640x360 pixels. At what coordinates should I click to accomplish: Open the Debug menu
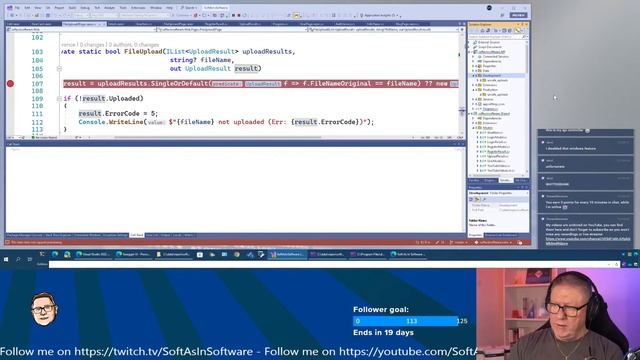point(85,8)
